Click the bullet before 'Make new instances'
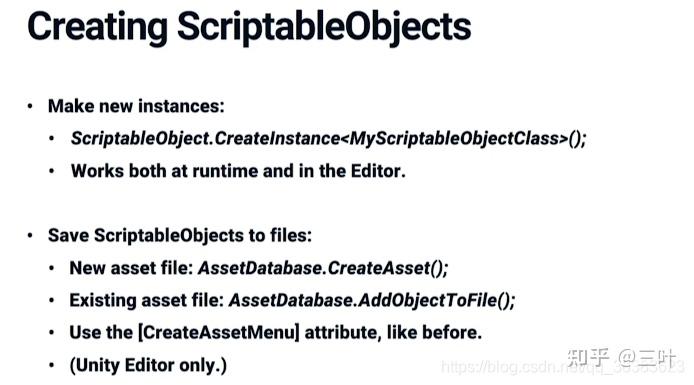The image size is (694, 385). click(x=30, y=106)
